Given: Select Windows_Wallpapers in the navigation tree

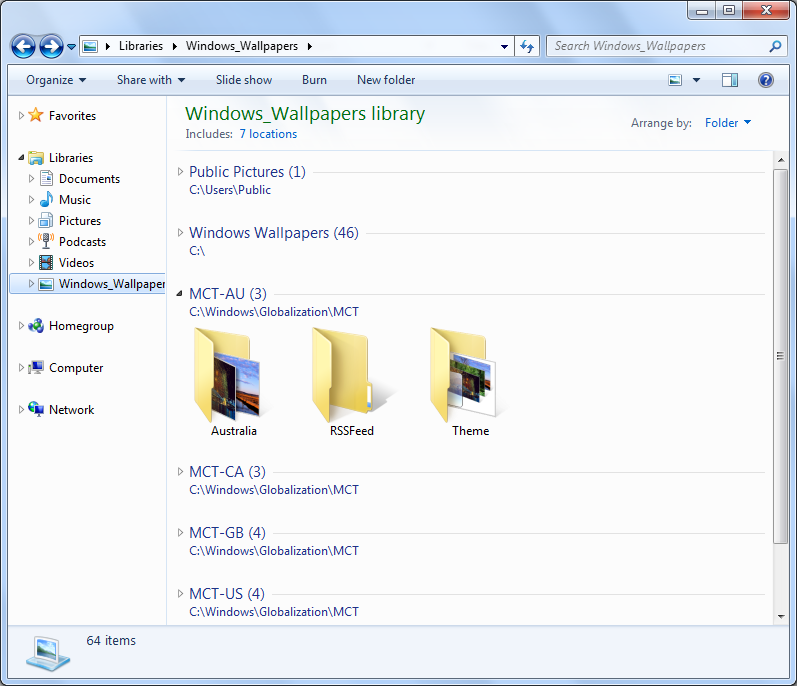Looking at the screenshot, I should point(112,284).
